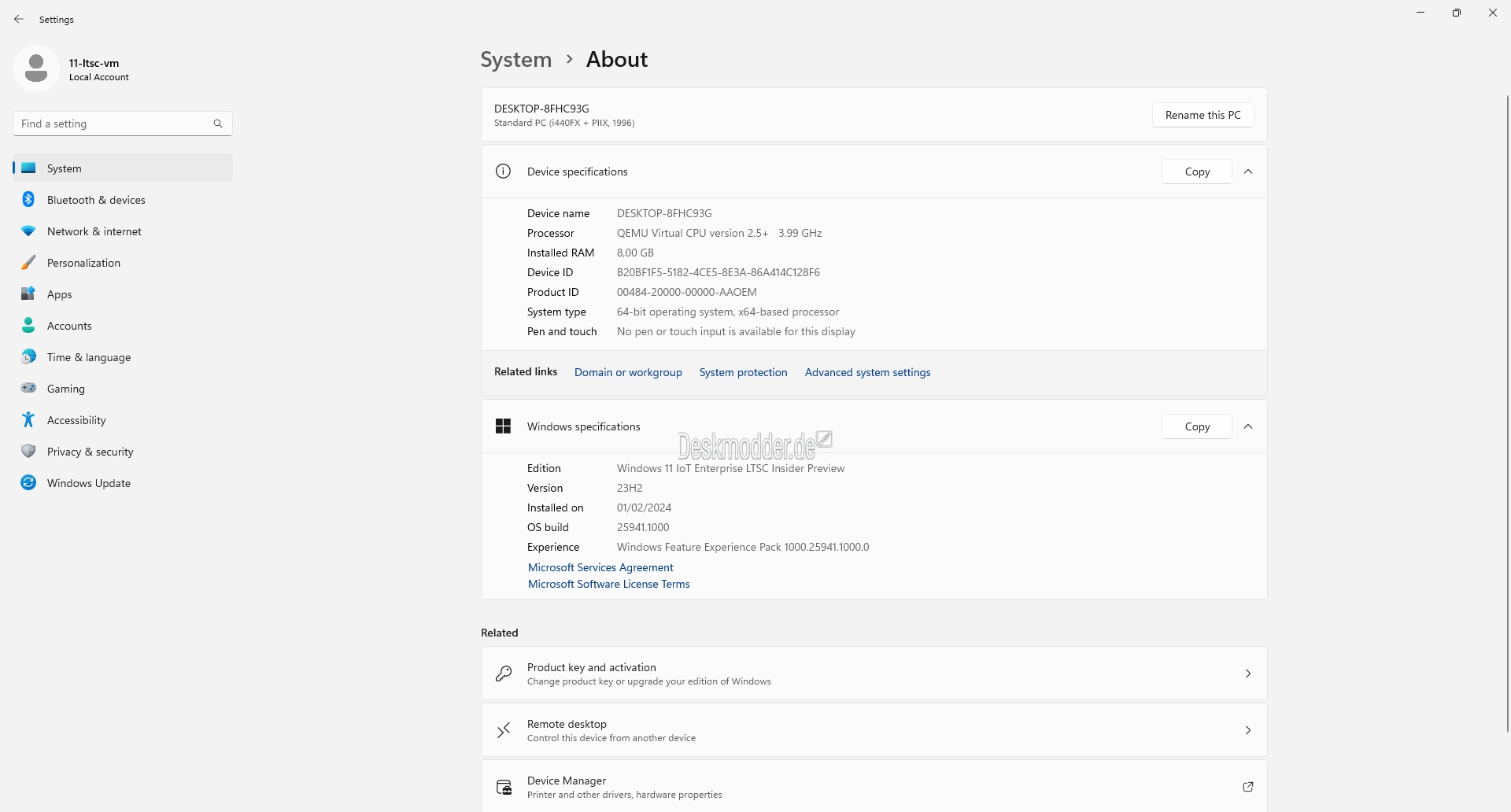Collapse the Windows specifications section
1511x812 pixels.
1248,426
